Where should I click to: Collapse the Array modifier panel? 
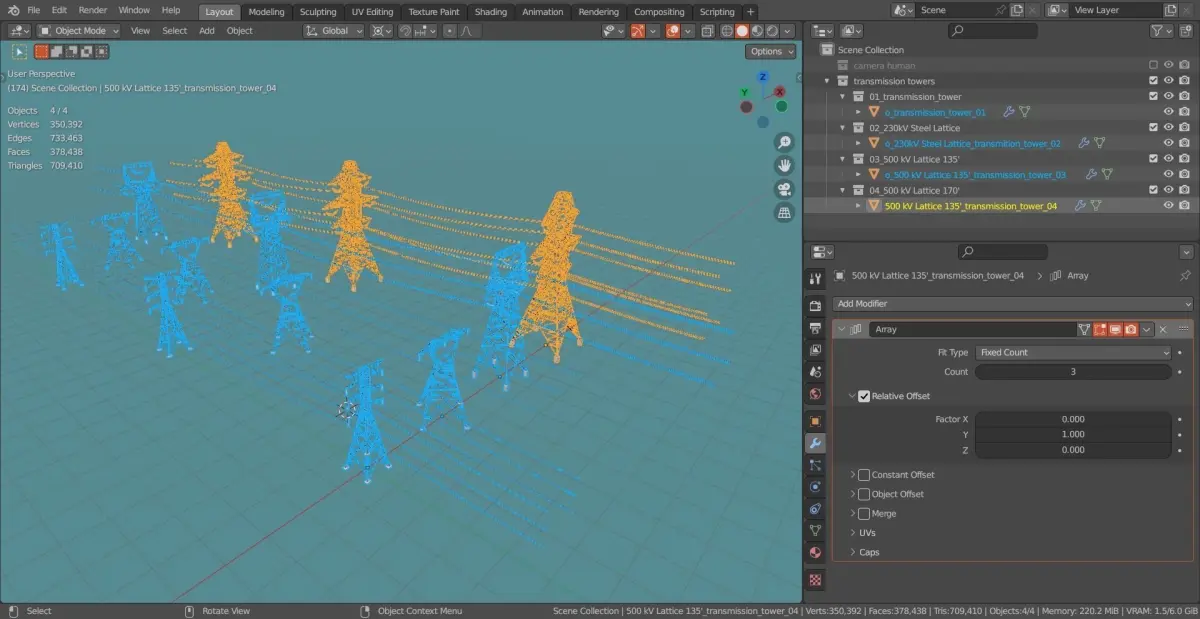click(x=842, y=329)
